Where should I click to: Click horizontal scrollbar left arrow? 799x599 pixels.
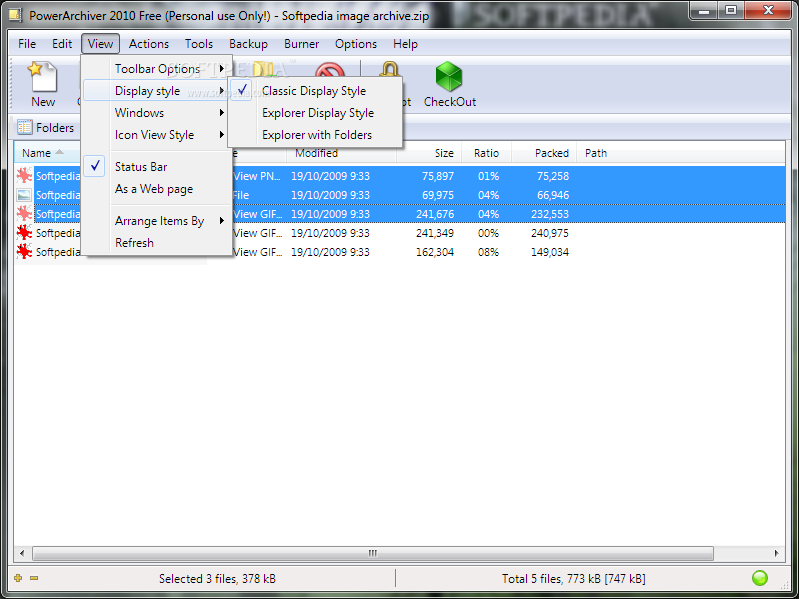[x=22, y=553]
